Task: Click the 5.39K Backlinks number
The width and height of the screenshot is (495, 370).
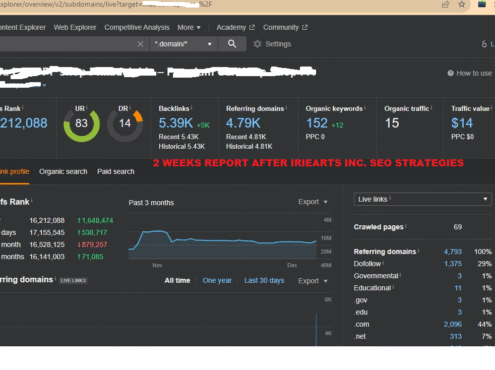Action: click(176, 123)
